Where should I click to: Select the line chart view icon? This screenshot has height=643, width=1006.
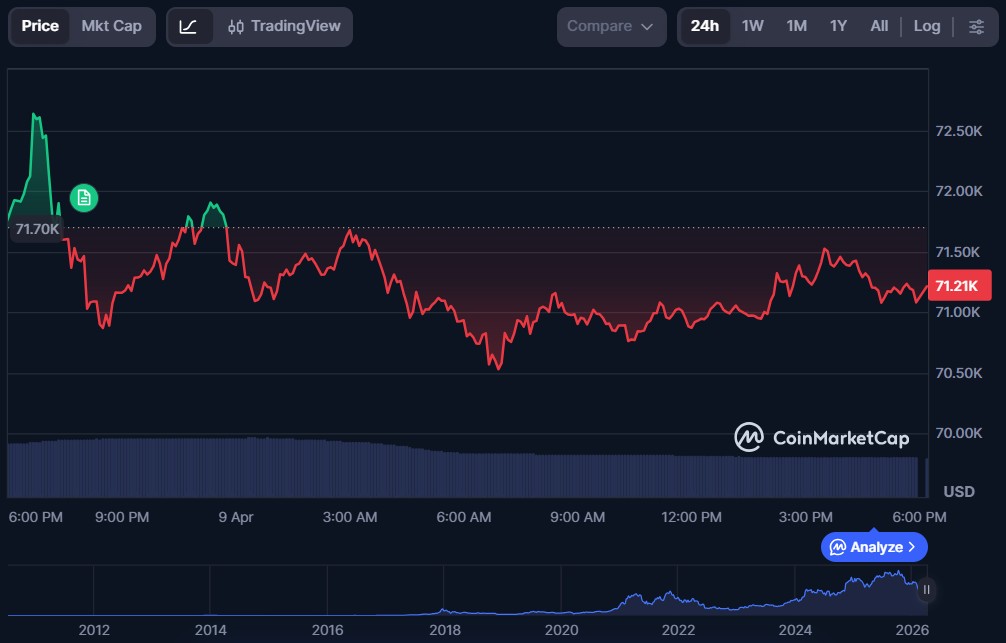point(187,26)
